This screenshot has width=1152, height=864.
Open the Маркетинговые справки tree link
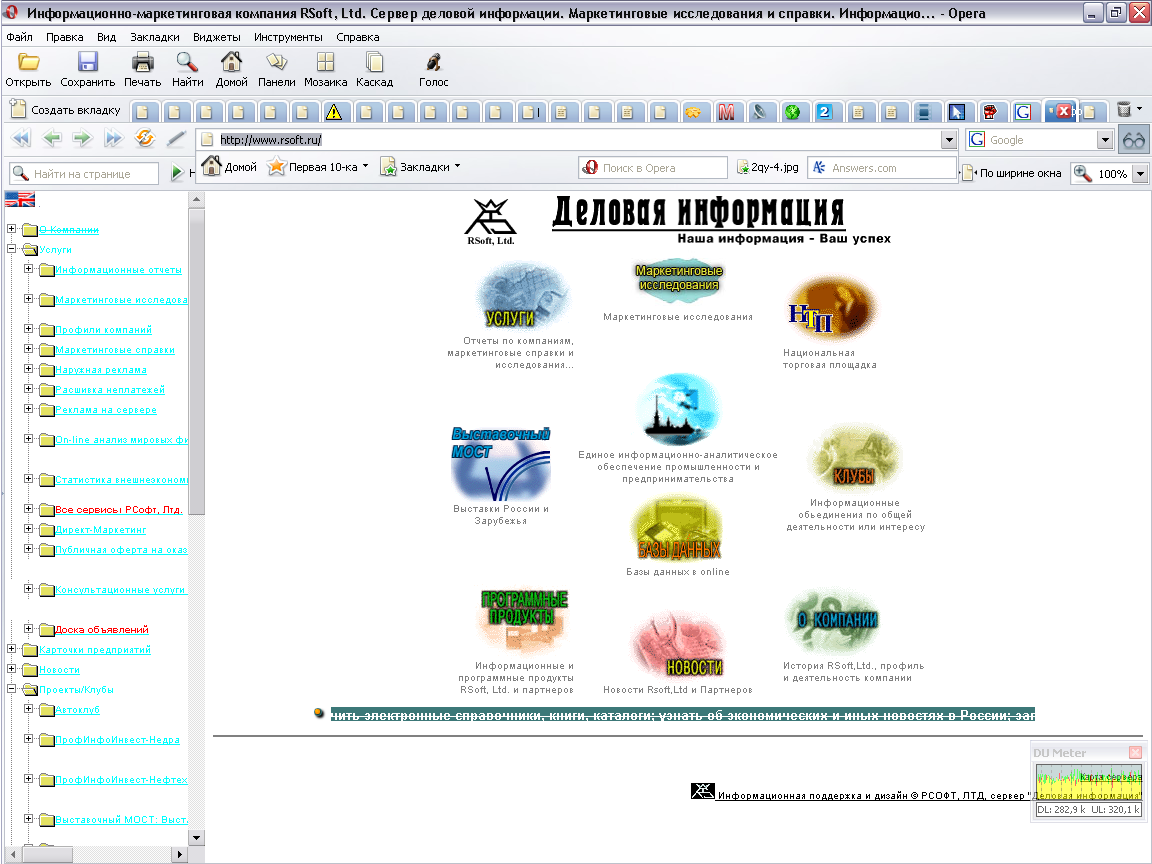point(115,350)
